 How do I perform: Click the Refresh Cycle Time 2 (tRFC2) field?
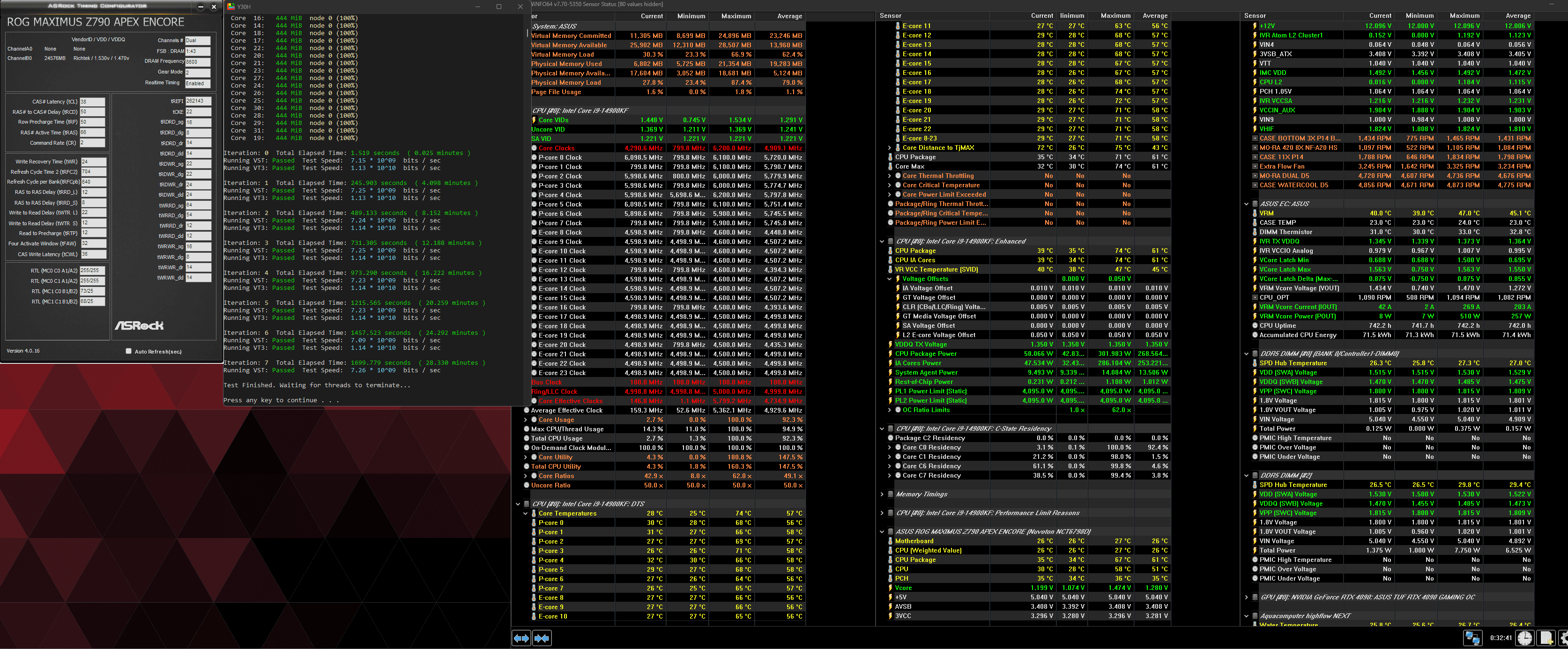(93, 172)
